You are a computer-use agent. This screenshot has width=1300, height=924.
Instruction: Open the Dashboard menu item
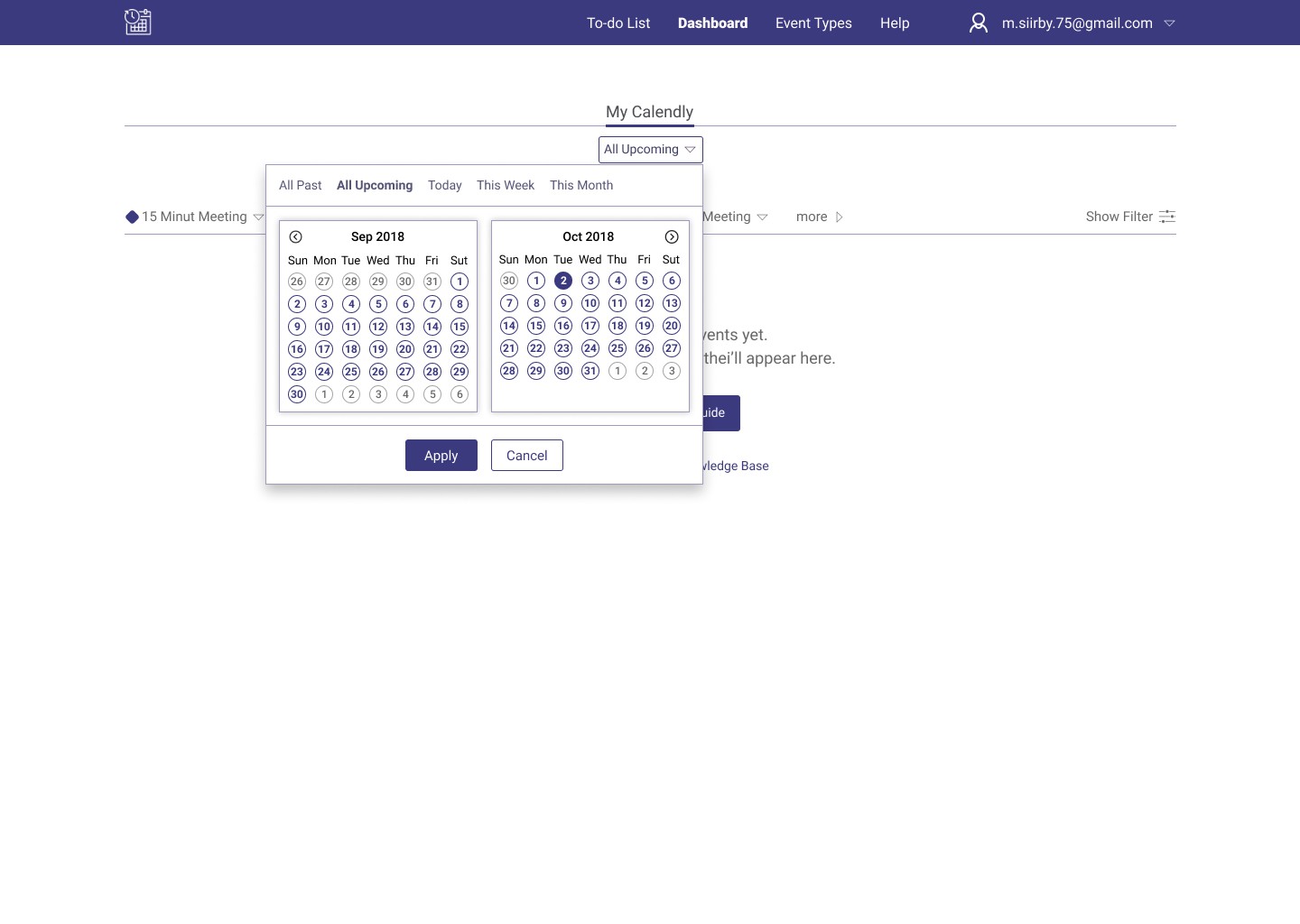(x=712, y=23)
